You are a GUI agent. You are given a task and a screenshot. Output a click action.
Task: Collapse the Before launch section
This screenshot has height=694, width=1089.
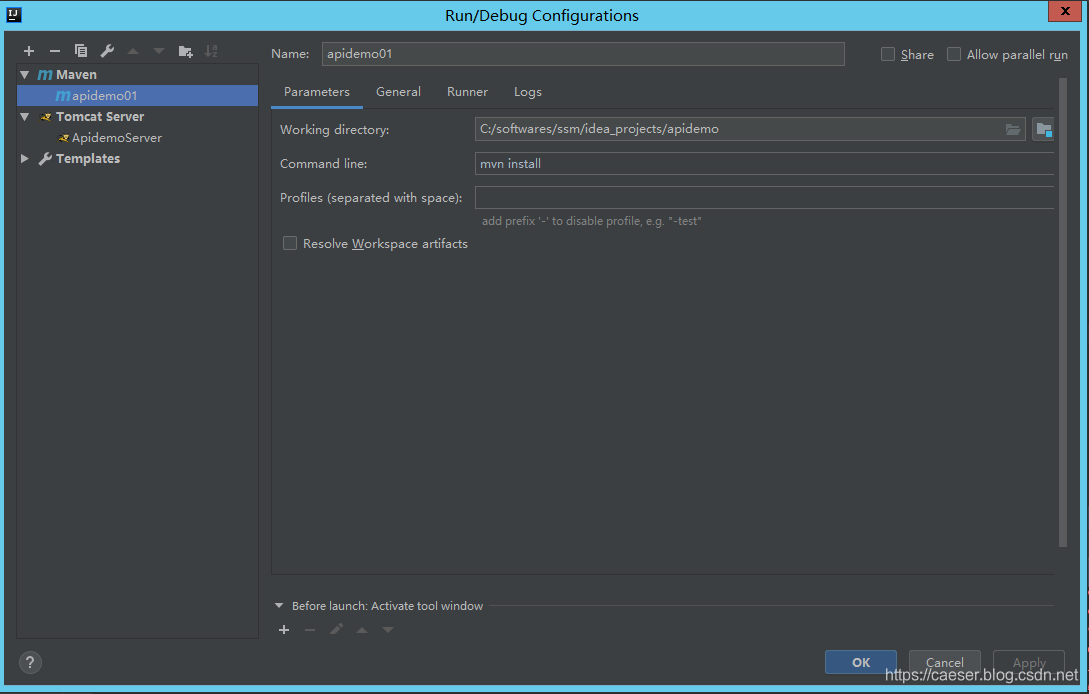pos(279,606)
